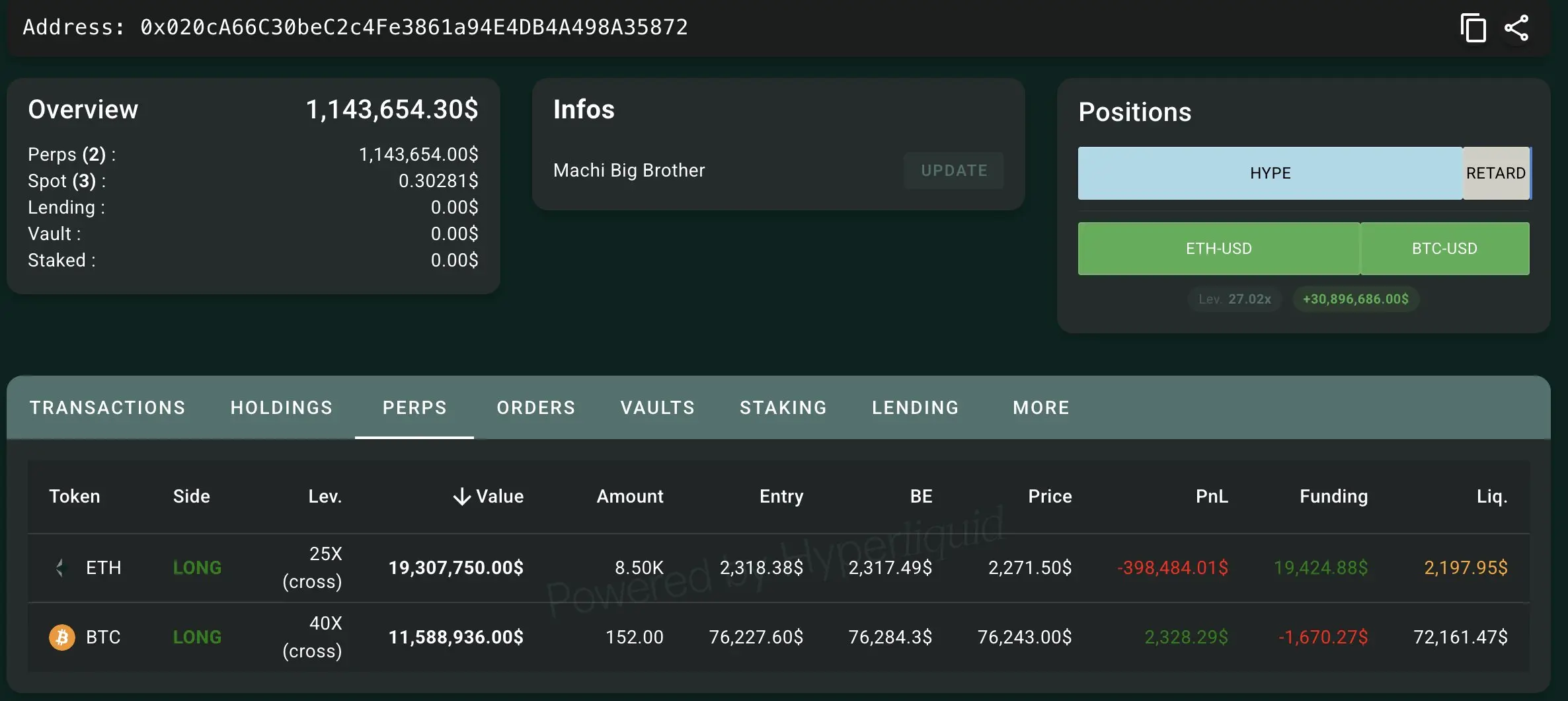Select the green BTC-USD position block
1568x701 pixels.
pyautogui.click(x=1444, y=249)
